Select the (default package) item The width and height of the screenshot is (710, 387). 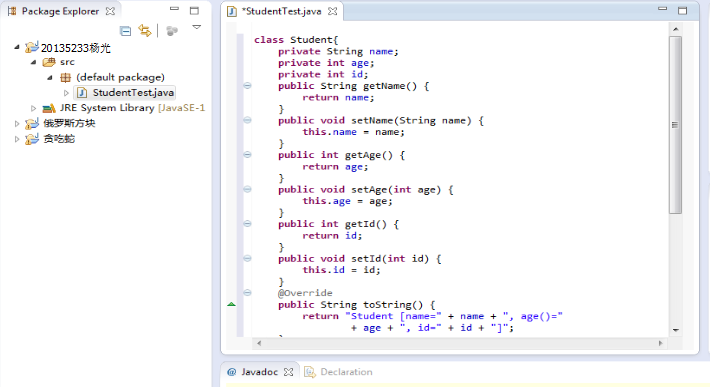120,77
